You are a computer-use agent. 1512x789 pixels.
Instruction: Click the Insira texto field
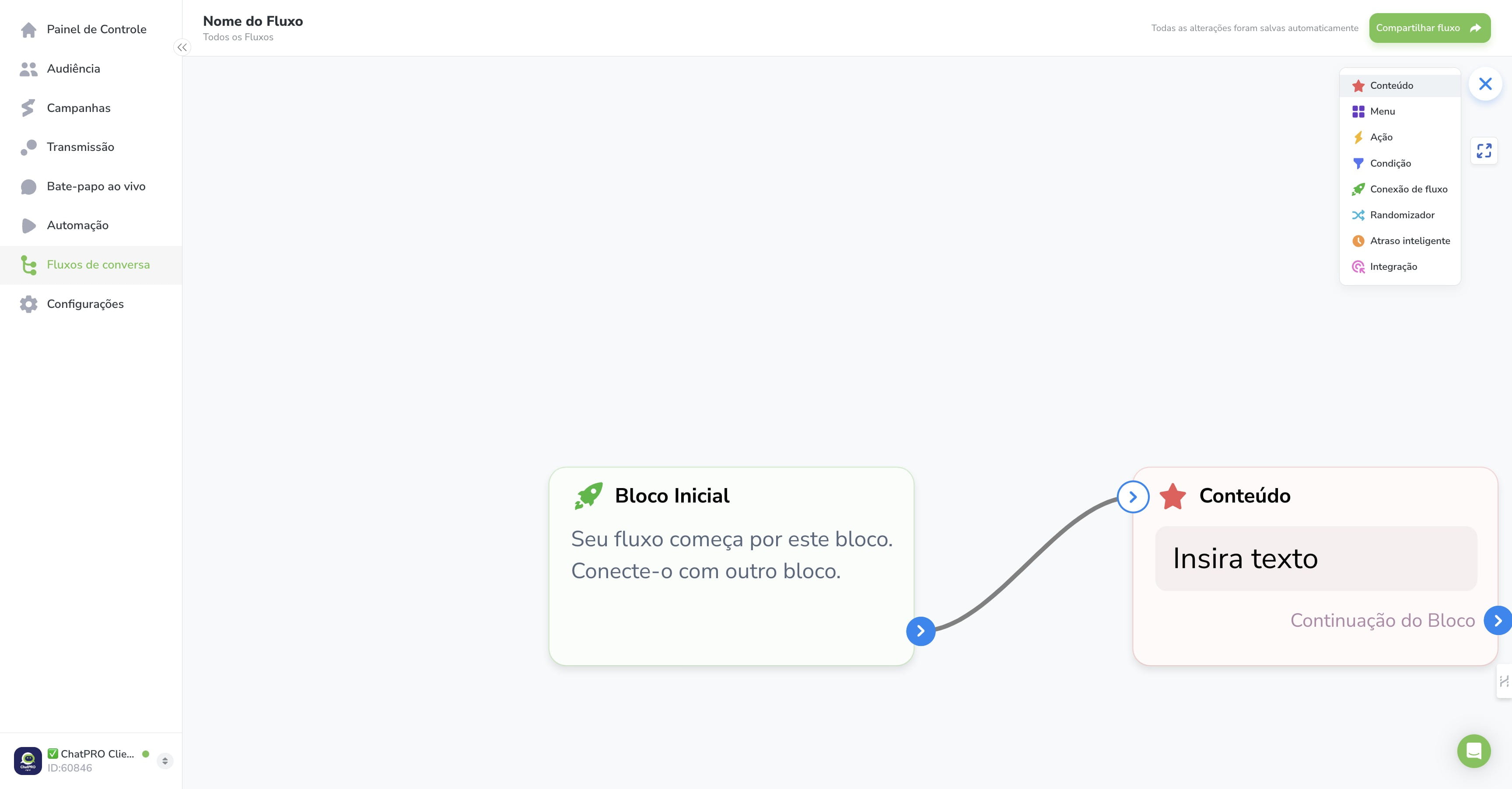point(1316,559)
